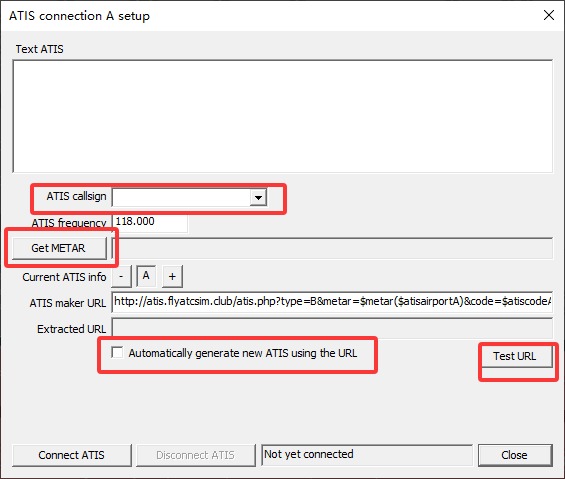The image size is (565, 479).
Task: Advance ATIS info letter with plus button
Action: tap(172, 276)
